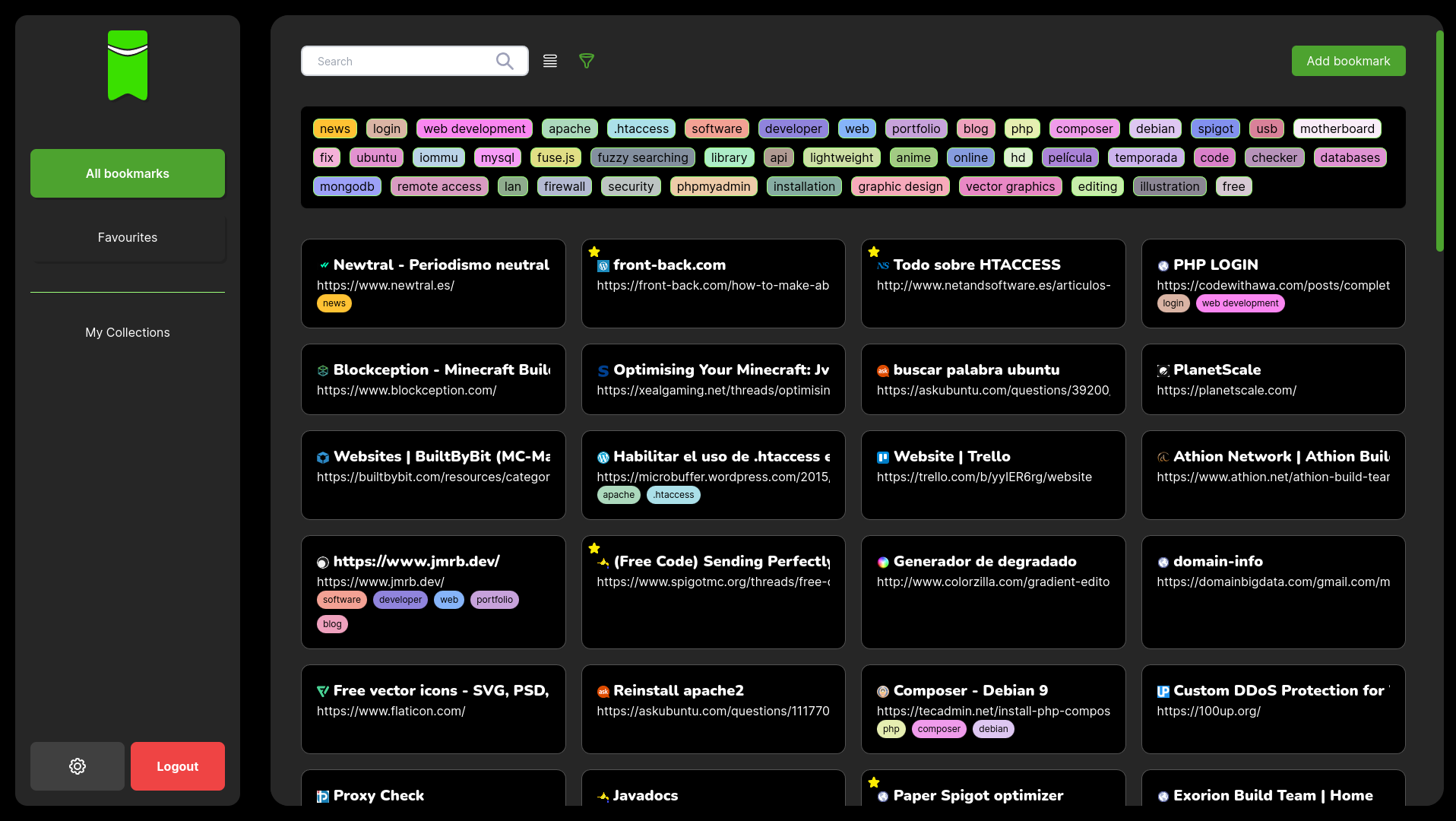Switch to list view layout icon

[x=550, y=61]
